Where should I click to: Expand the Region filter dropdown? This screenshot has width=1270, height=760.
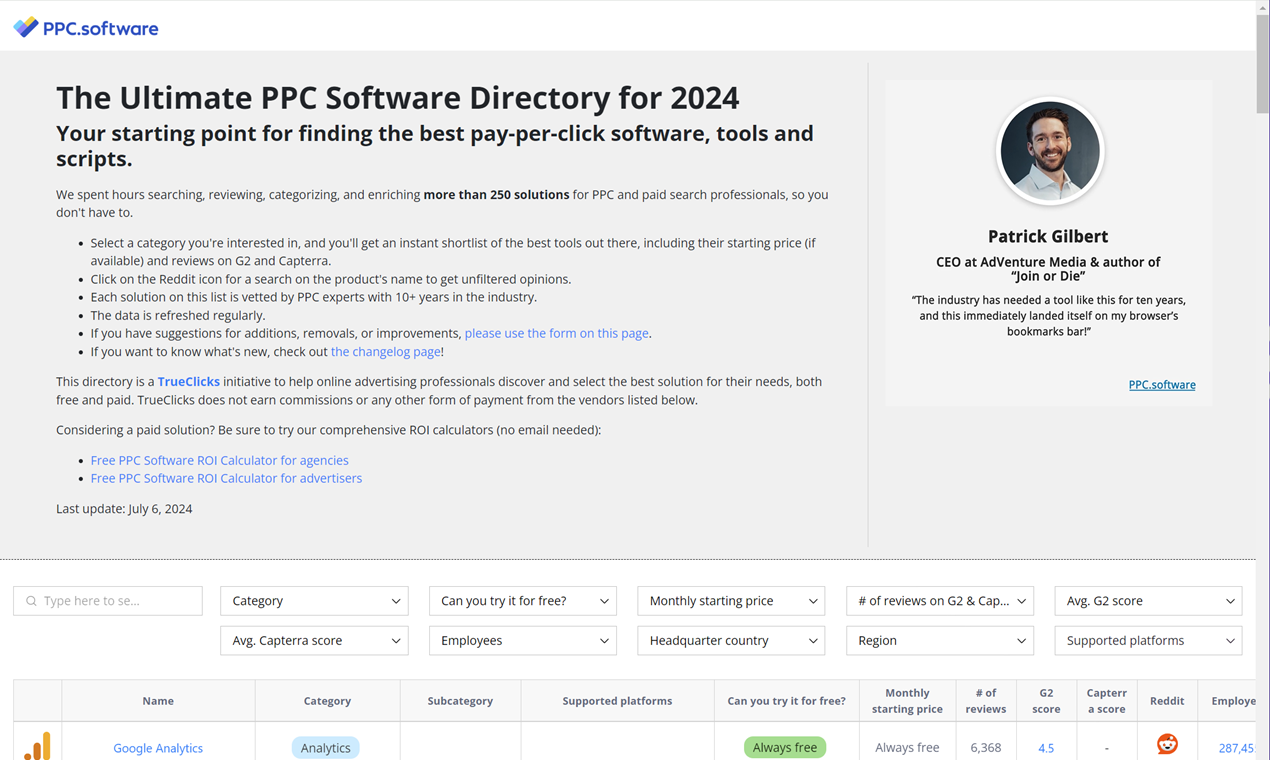click(940, 641)
